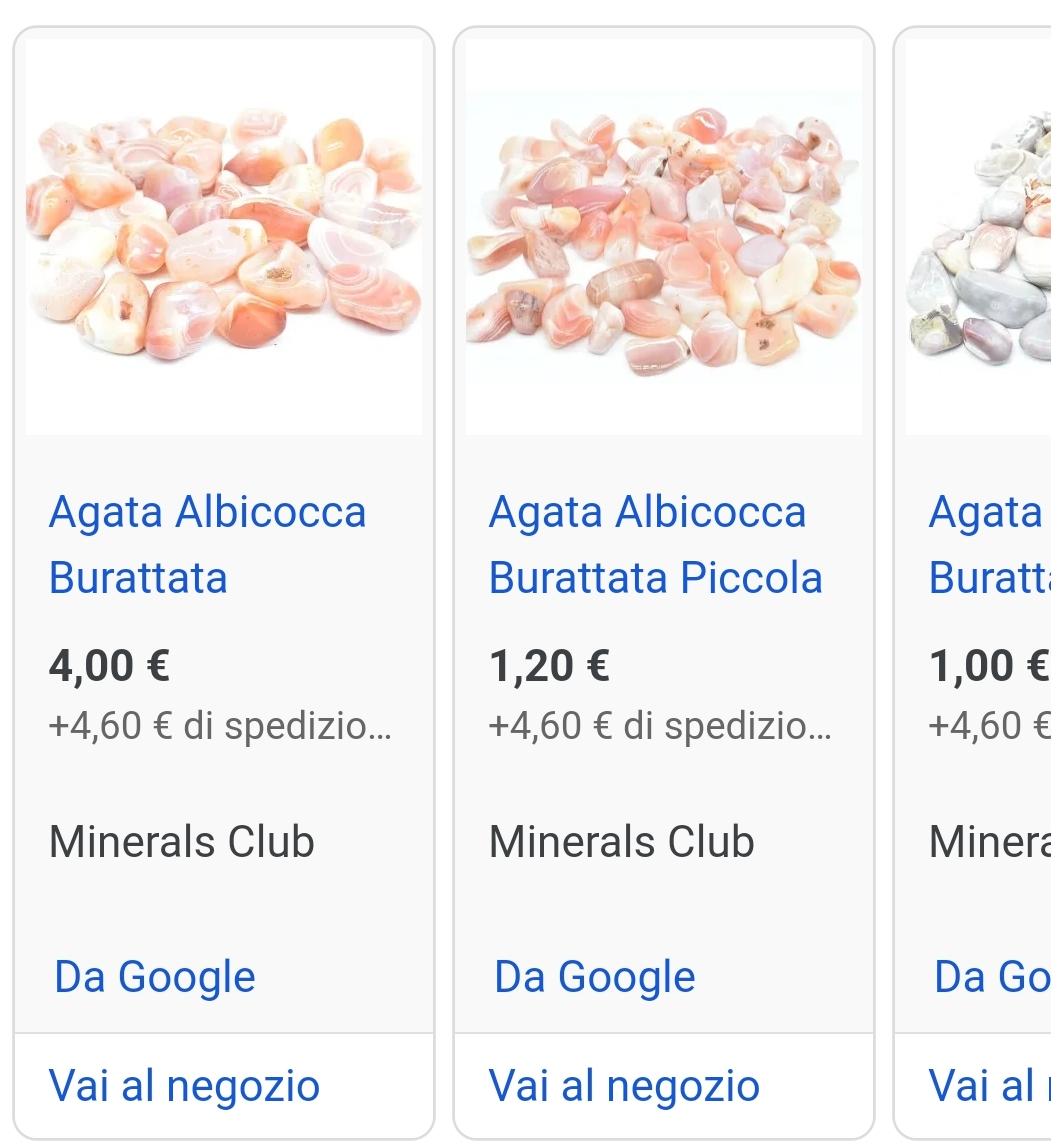This screenshot has height=1141, width=1051.
Task: Click the 1,00 € price on third card
Action: coord(988,665)
